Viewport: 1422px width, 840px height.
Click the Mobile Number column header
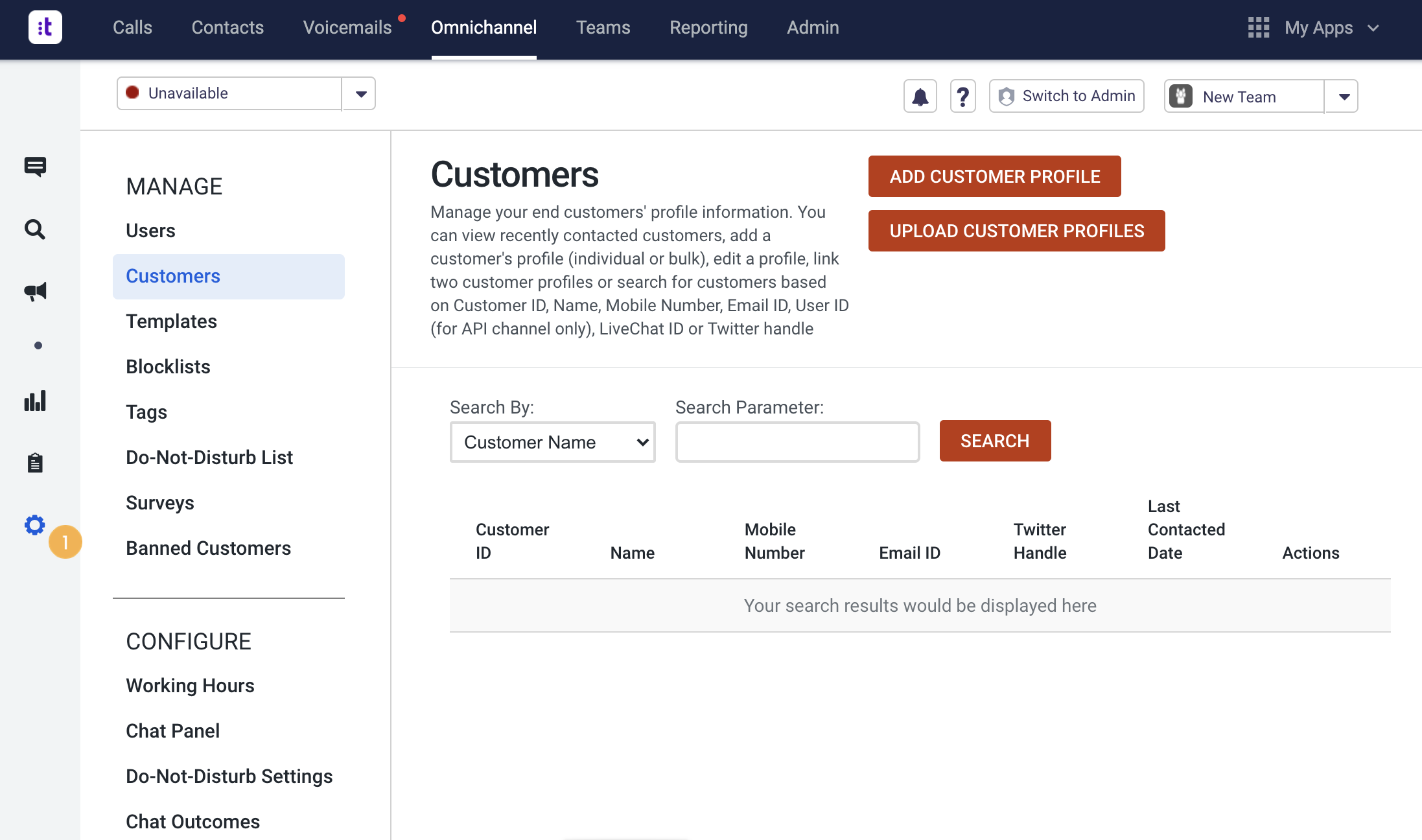point(775,541)
